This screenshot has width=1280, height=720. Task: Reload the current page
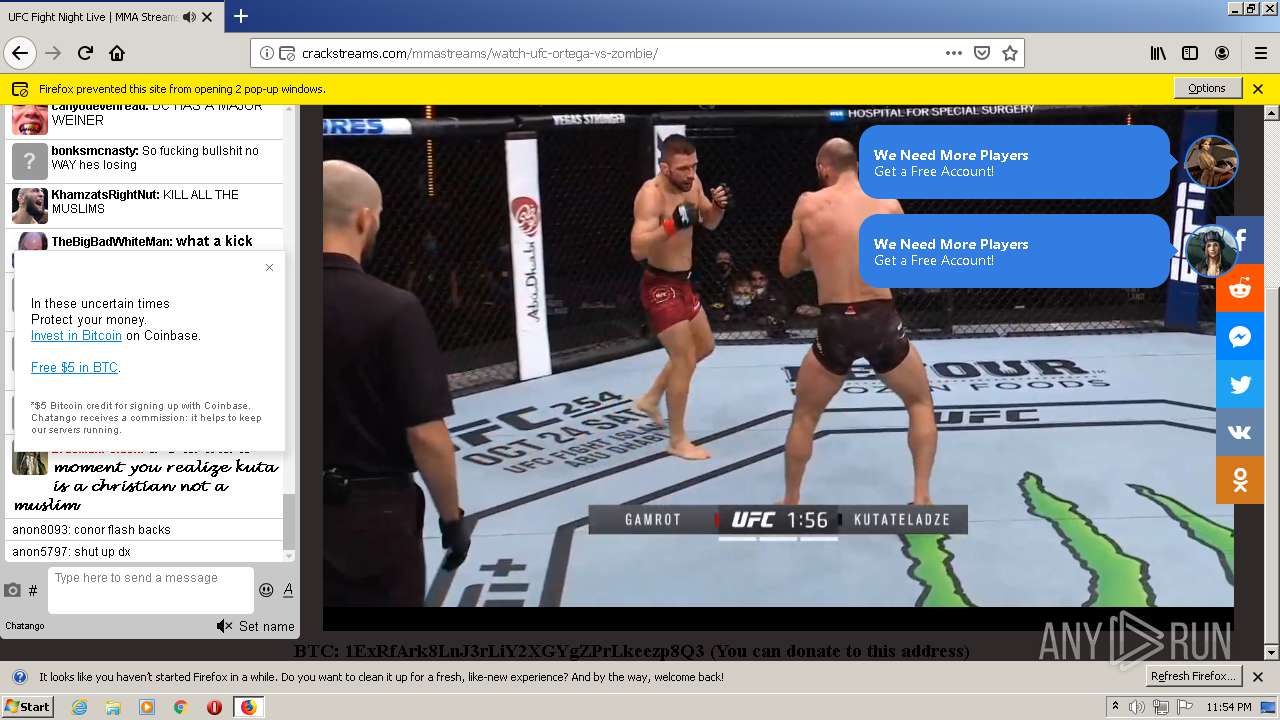[85, 53]
